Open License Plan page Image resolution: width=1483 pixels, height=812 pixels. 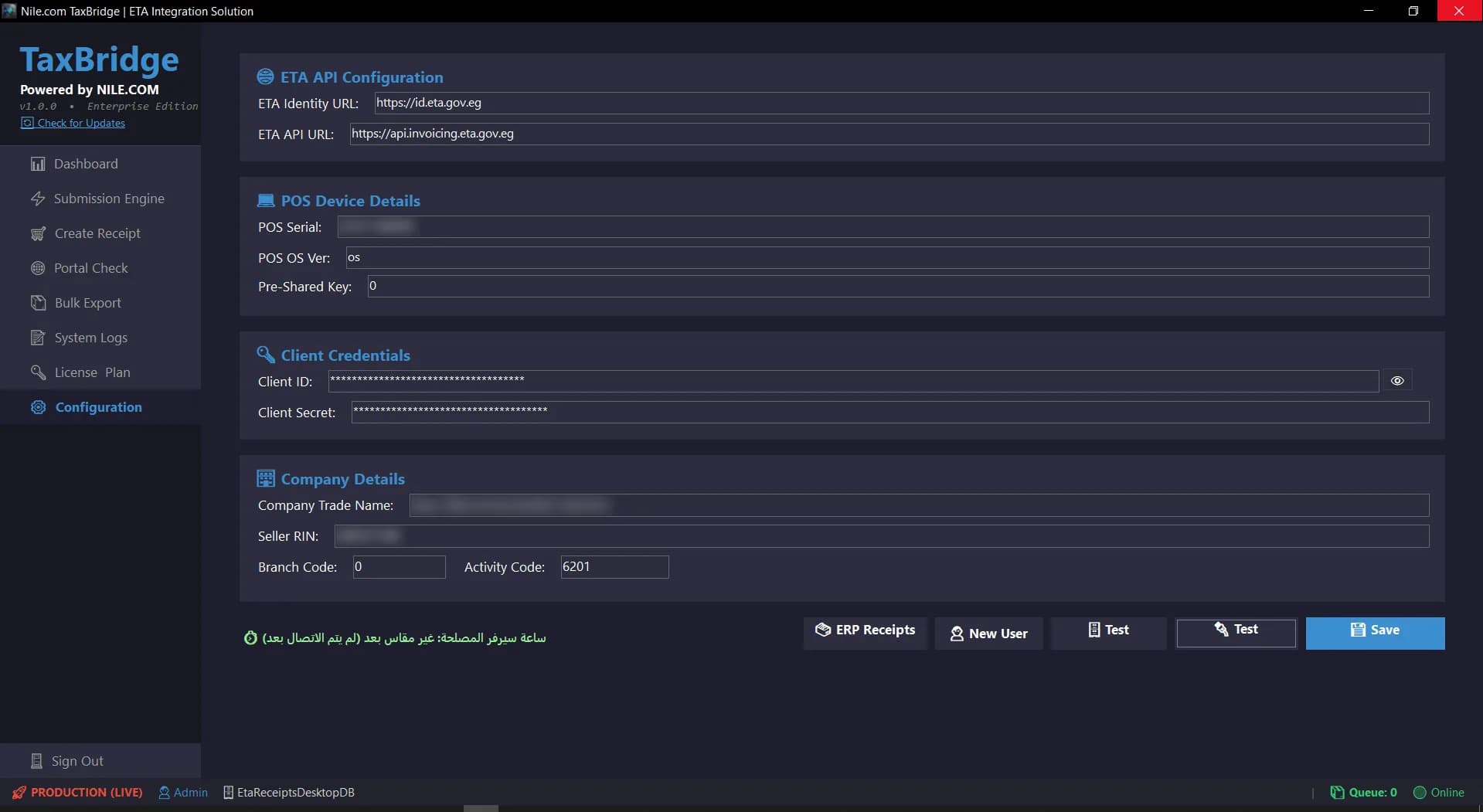coord(100,372)
